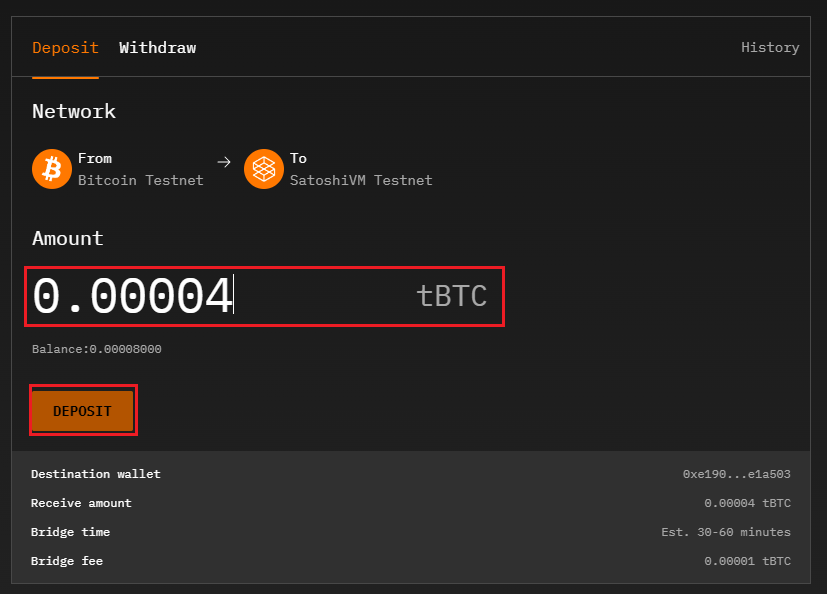The image size is (827, 594).
Task: Click the Destination wallet label
Action: coord(96,474)
